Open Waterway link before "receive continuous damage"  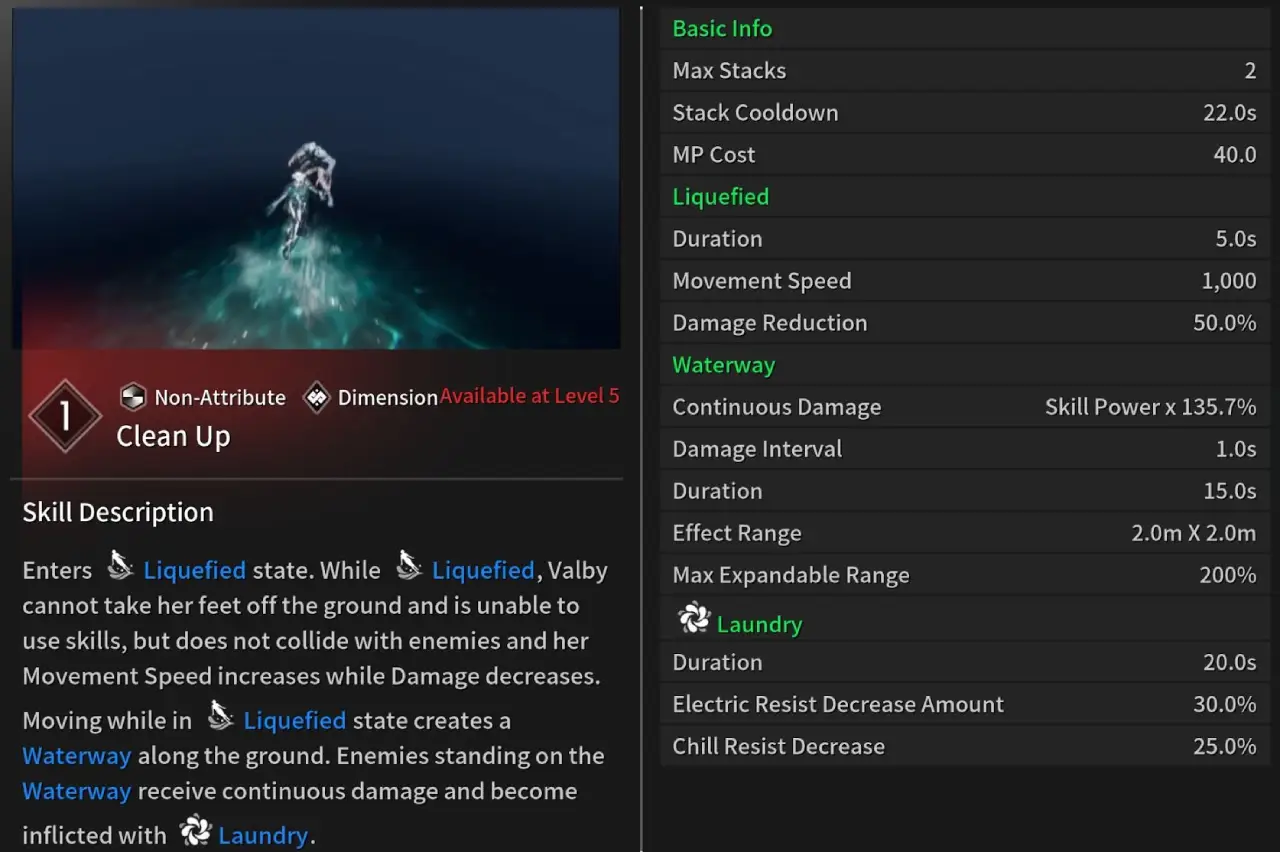pos(77,792)
